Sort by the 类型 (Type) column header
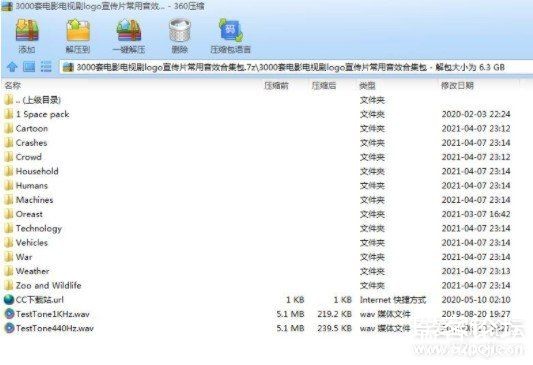The image size is (533, 365). point(367,85)
